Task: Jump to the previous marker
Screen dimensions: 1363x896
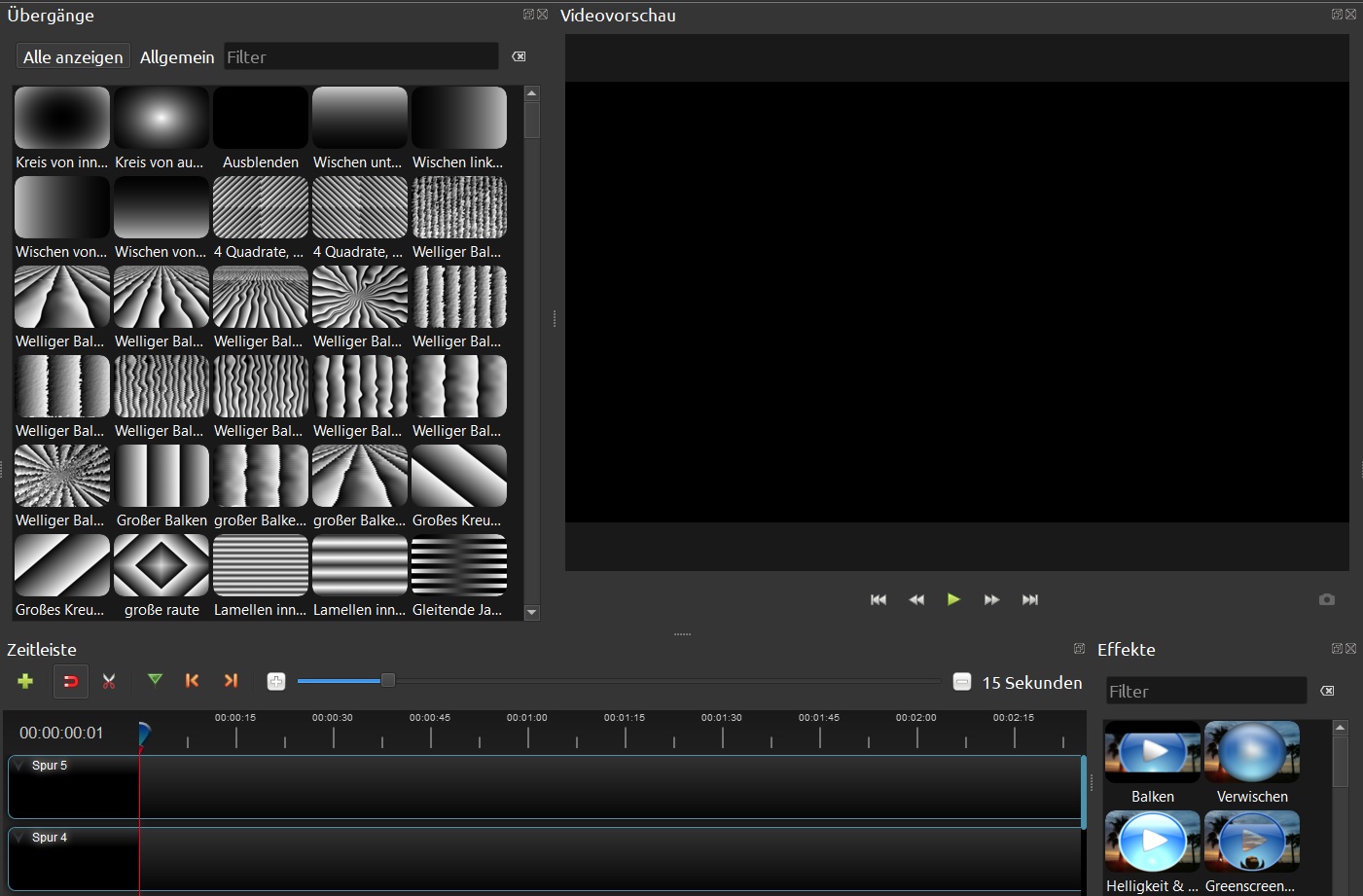Action: tap(192, 681)
